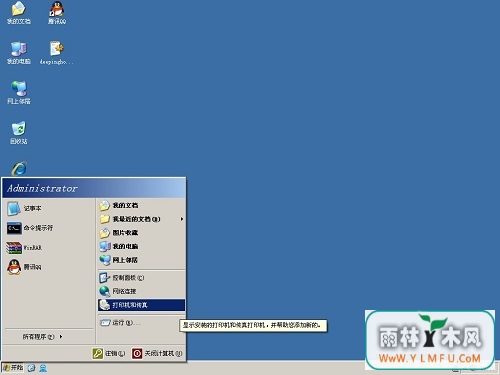This screenshot has width=500, height=375.
Task: Open 我的文档 desktop icon
Action: point(19,13)
